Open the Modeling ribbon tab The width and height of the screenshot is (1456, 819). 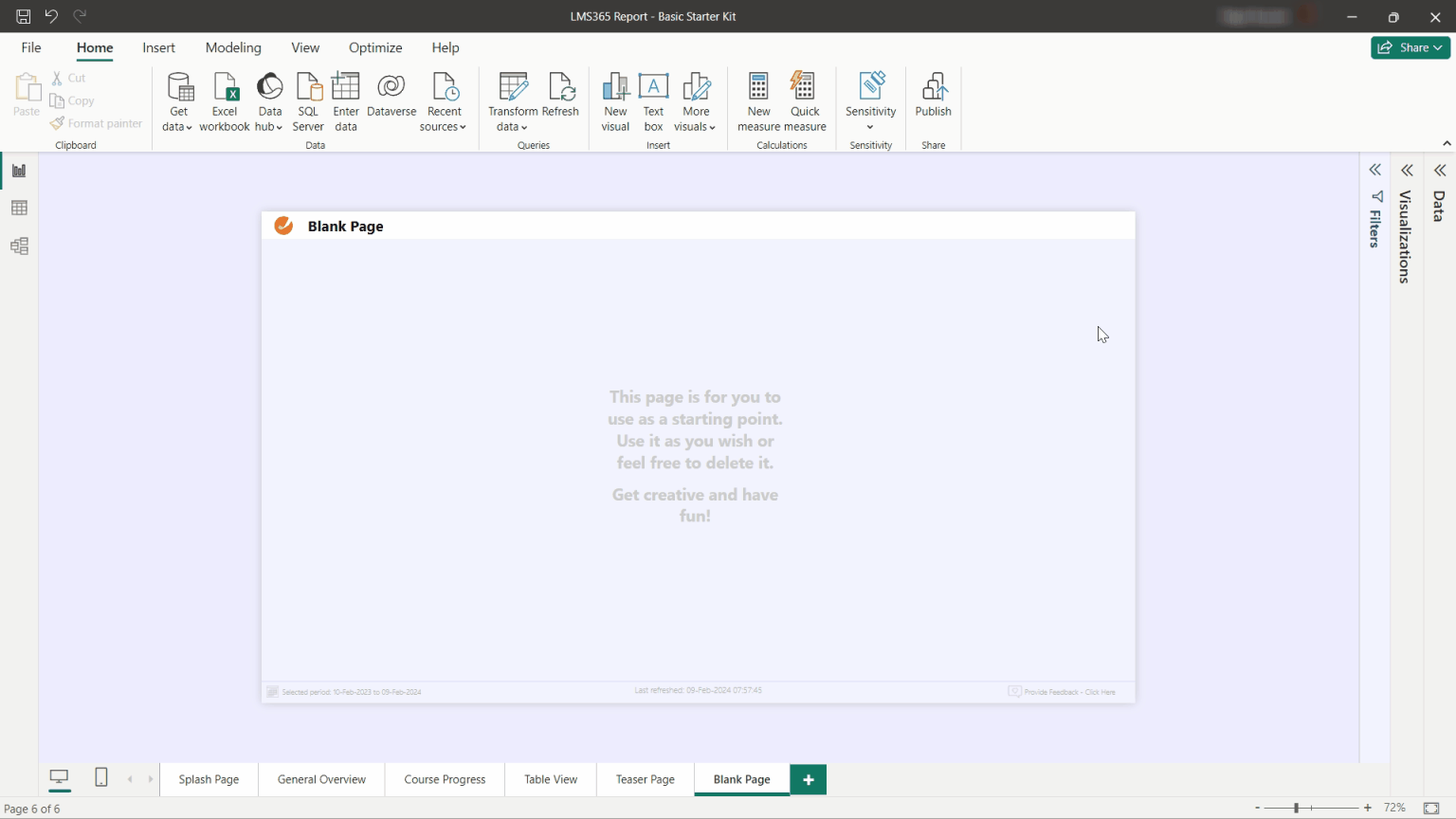click(233, 47)
